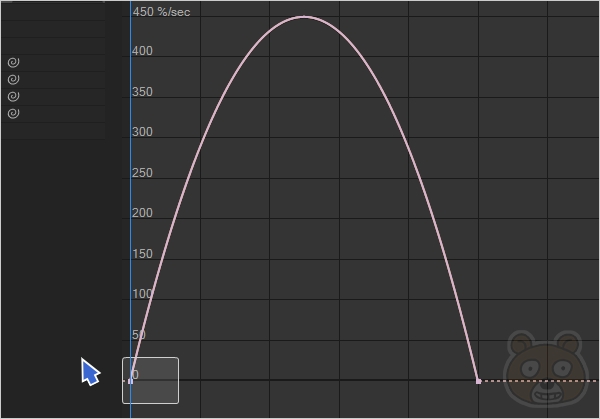The width and height of the screenshot is (600, 419).
Task: Click the "150" axis label
Action: [142, 254]
